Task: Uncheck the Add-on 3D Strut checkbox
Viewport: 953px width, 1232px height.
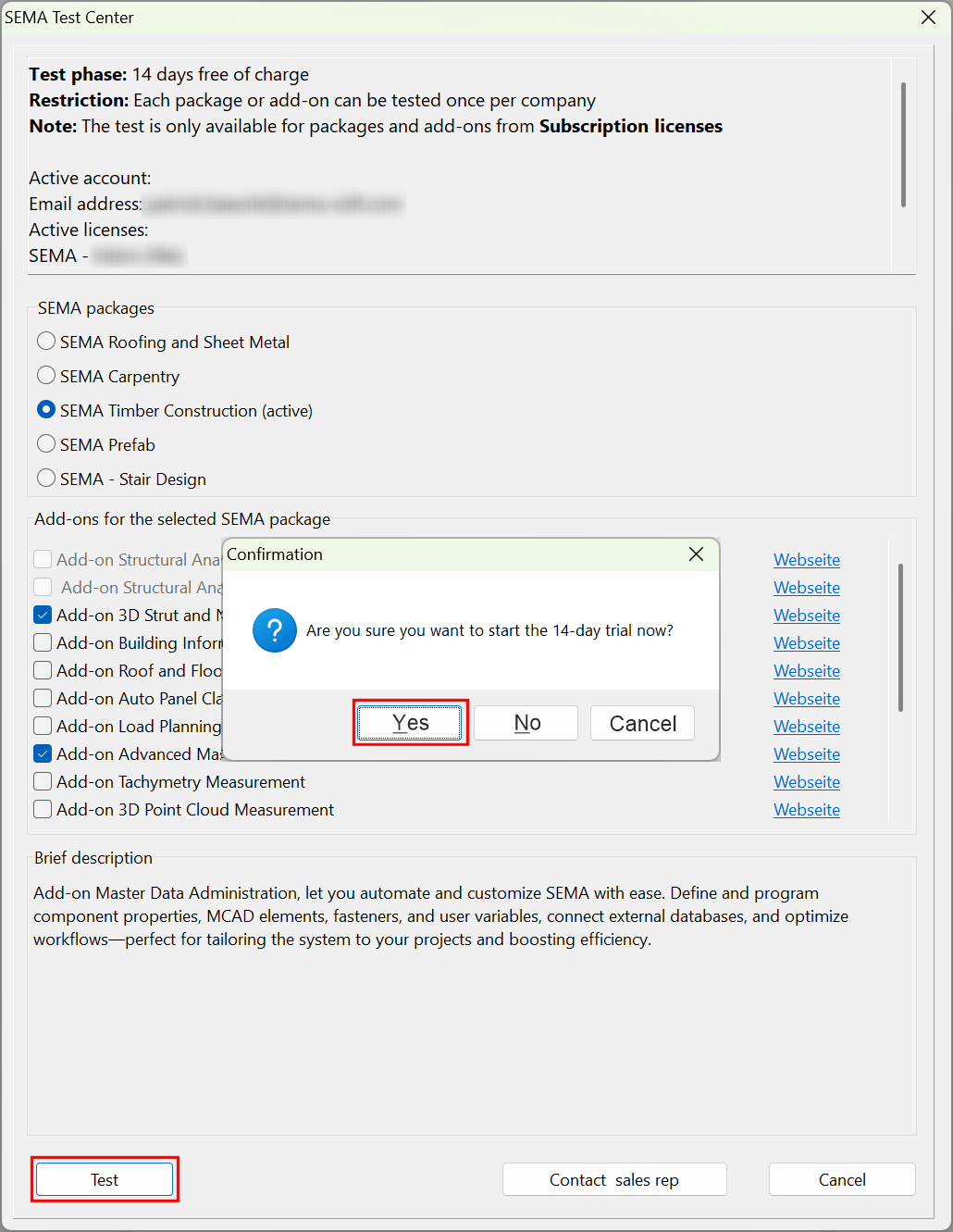Action: 43,616
